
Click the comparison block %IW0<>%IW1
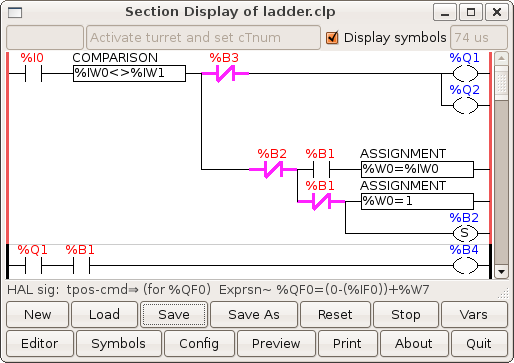pos(129,73)
